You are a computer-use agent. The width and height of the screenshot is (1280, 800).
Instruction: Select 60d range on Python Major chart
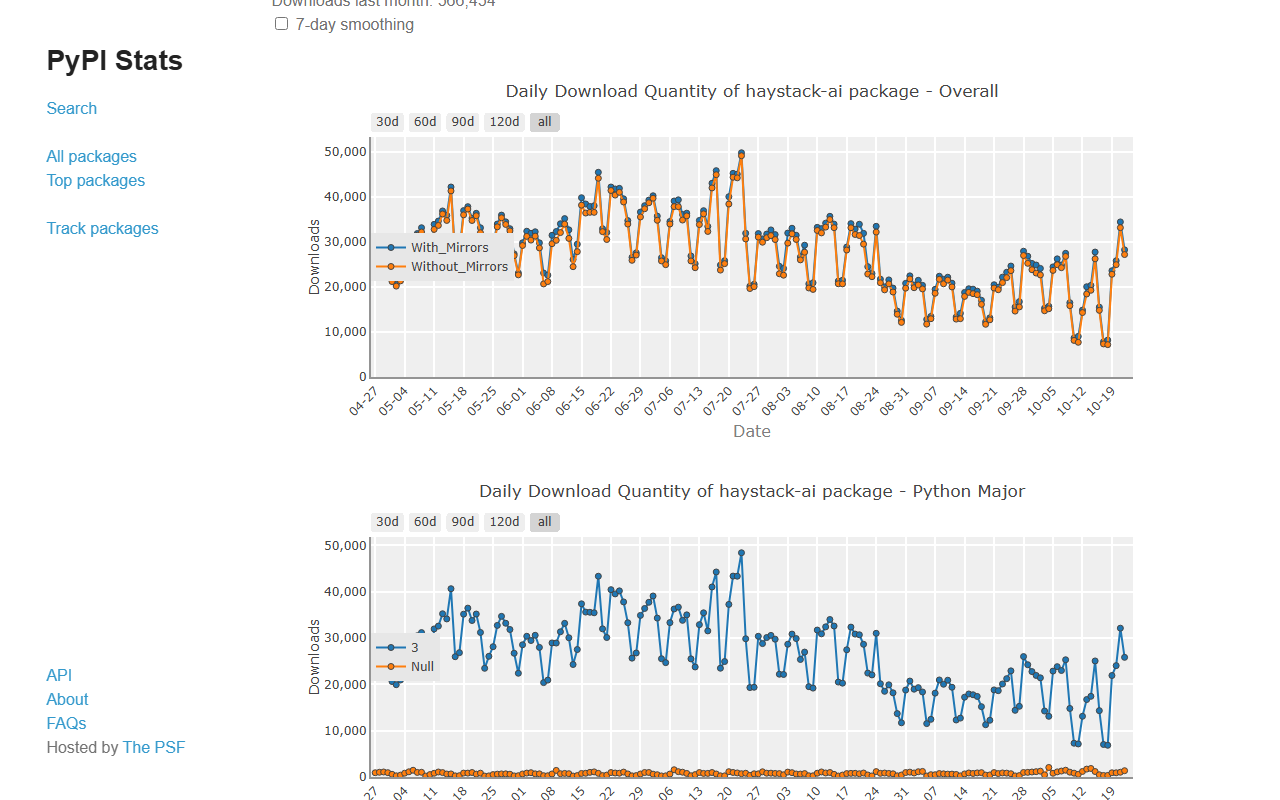click(x=425, y=522)
